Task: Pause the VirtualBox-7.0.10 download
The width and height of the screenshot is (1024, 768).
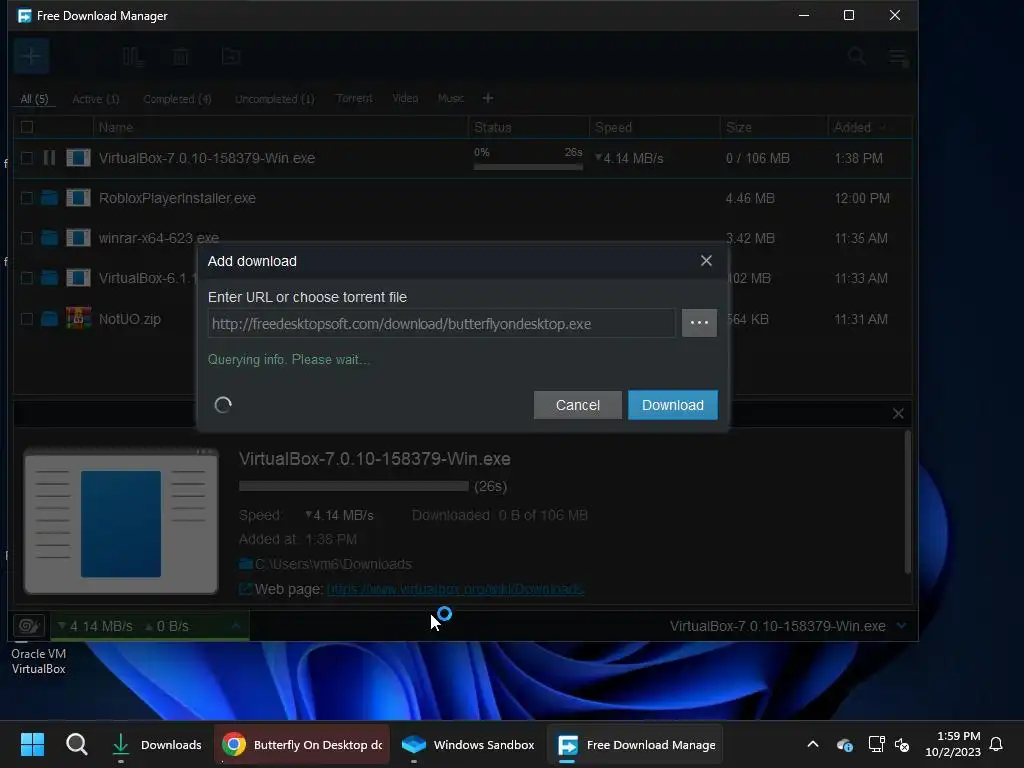Action: click(x=50, y=158)
